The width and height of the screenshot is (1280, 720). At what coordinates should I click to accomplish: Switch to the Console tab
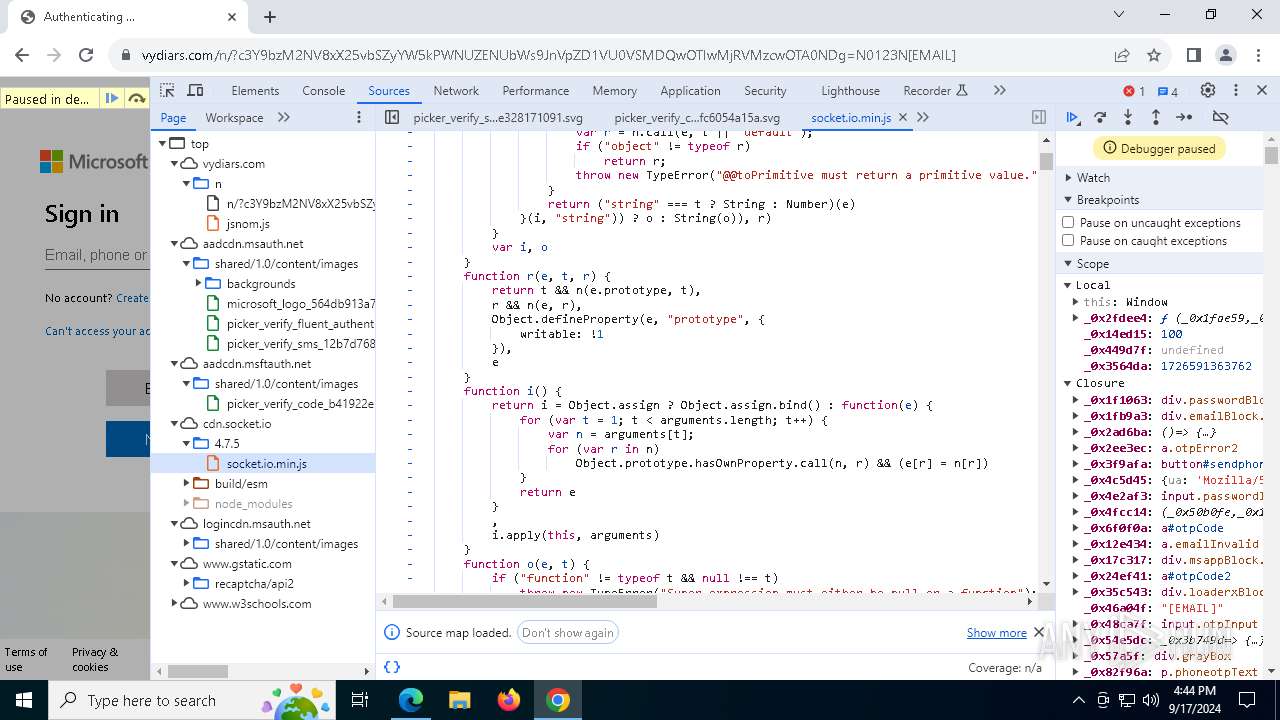[324, 90]
